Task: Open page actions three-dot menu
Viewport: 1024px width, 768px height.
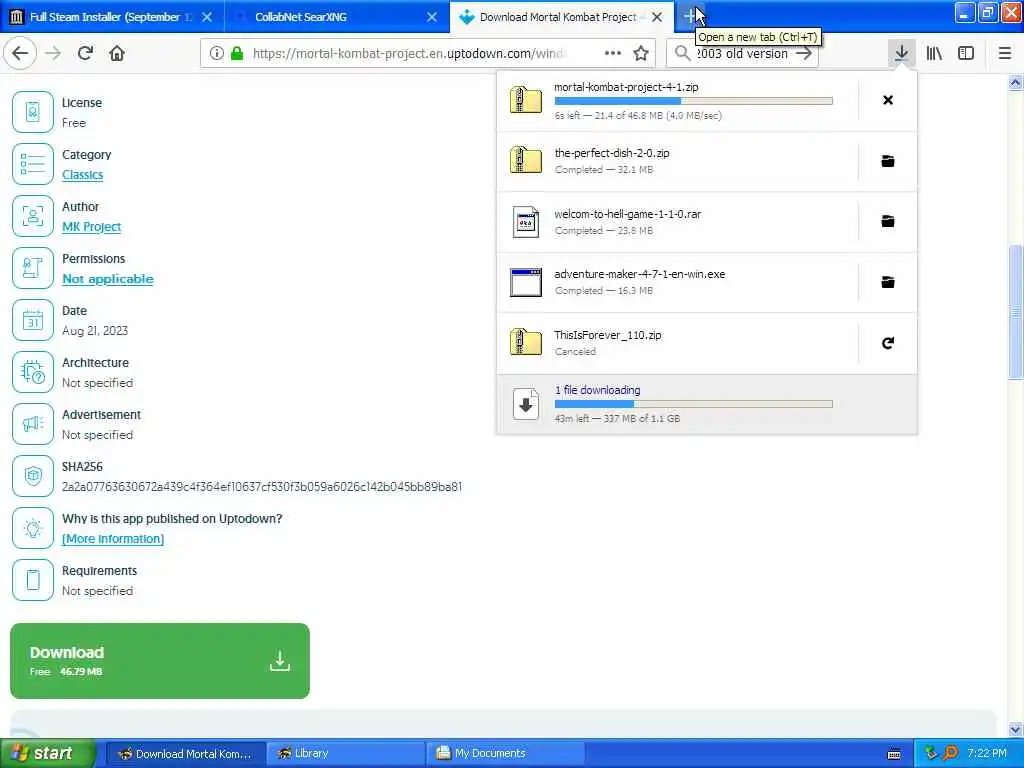Action: [x=613, y=54]
